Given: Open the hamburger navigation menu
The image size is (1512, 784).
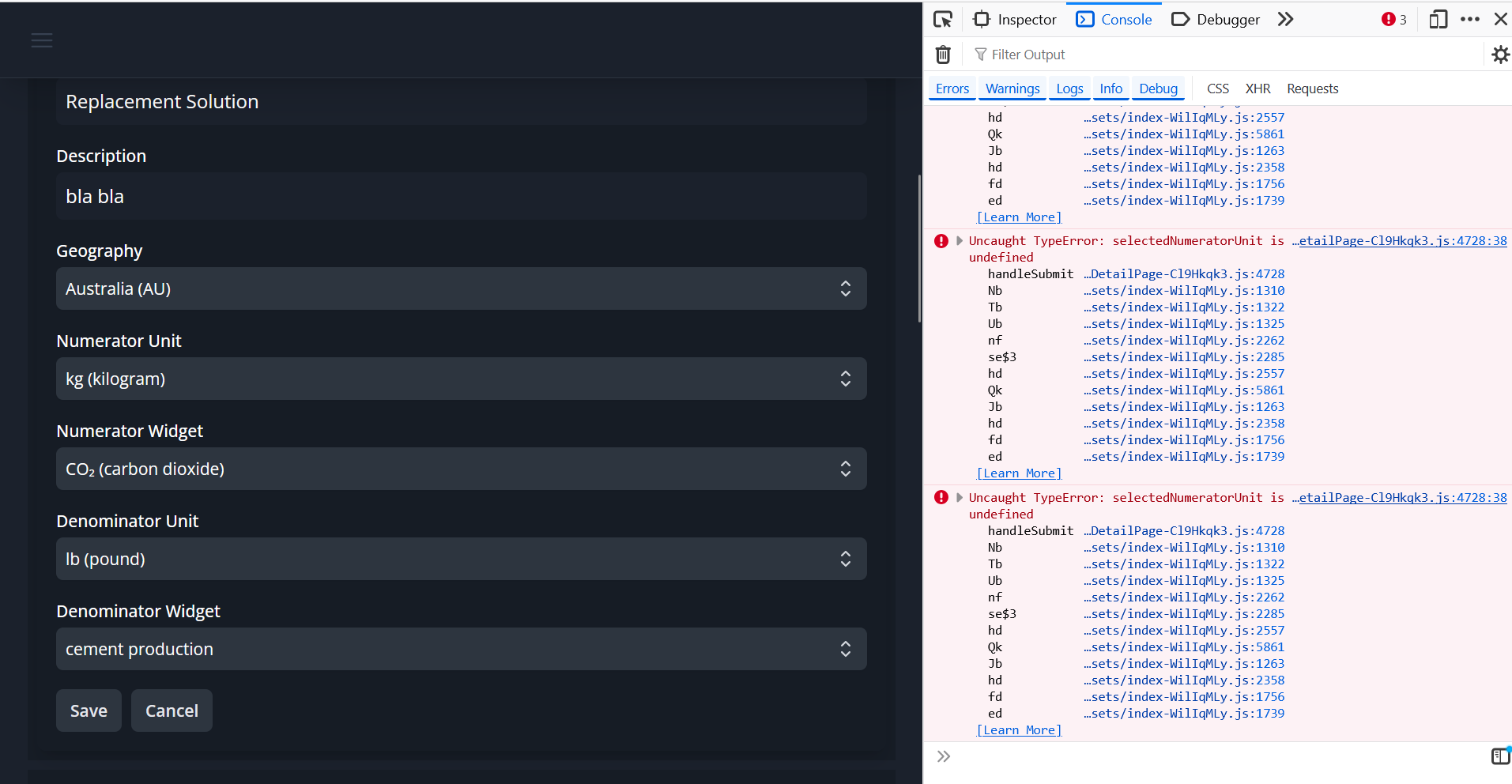Looking at the screenshot, I should (x=42, y=40).
